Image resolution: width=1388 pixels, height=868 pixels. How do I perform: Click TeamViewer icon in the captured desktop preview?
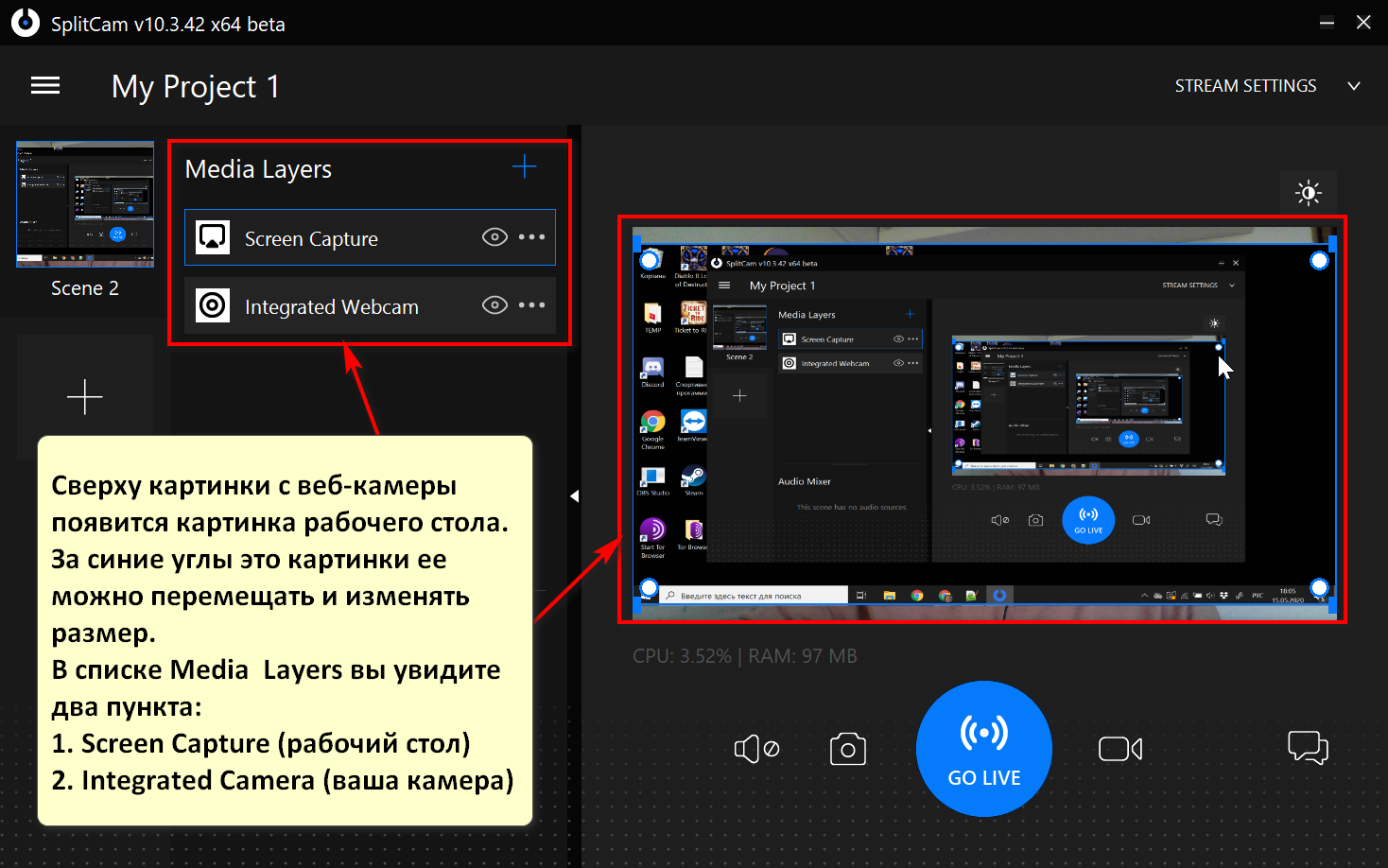pyautogui.click(x=693, y=422)
